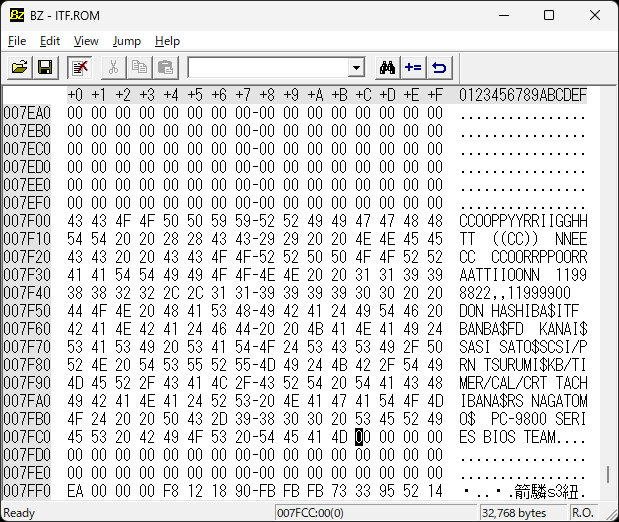Click the +F column header
The height and width of the screenshot is (522, 619).
pos(435,95)
